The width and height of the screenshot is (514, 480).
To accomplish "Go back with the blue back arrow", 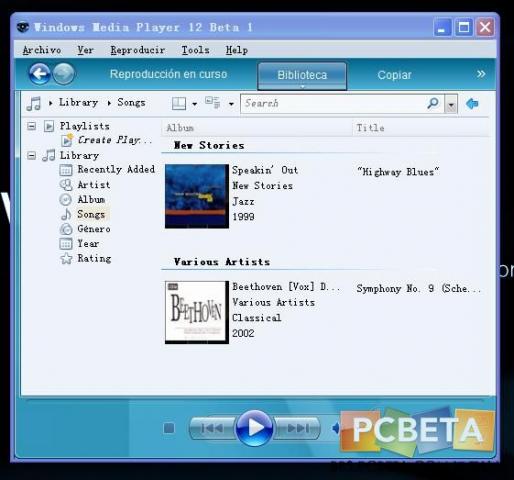I will [x=39, y=74].
